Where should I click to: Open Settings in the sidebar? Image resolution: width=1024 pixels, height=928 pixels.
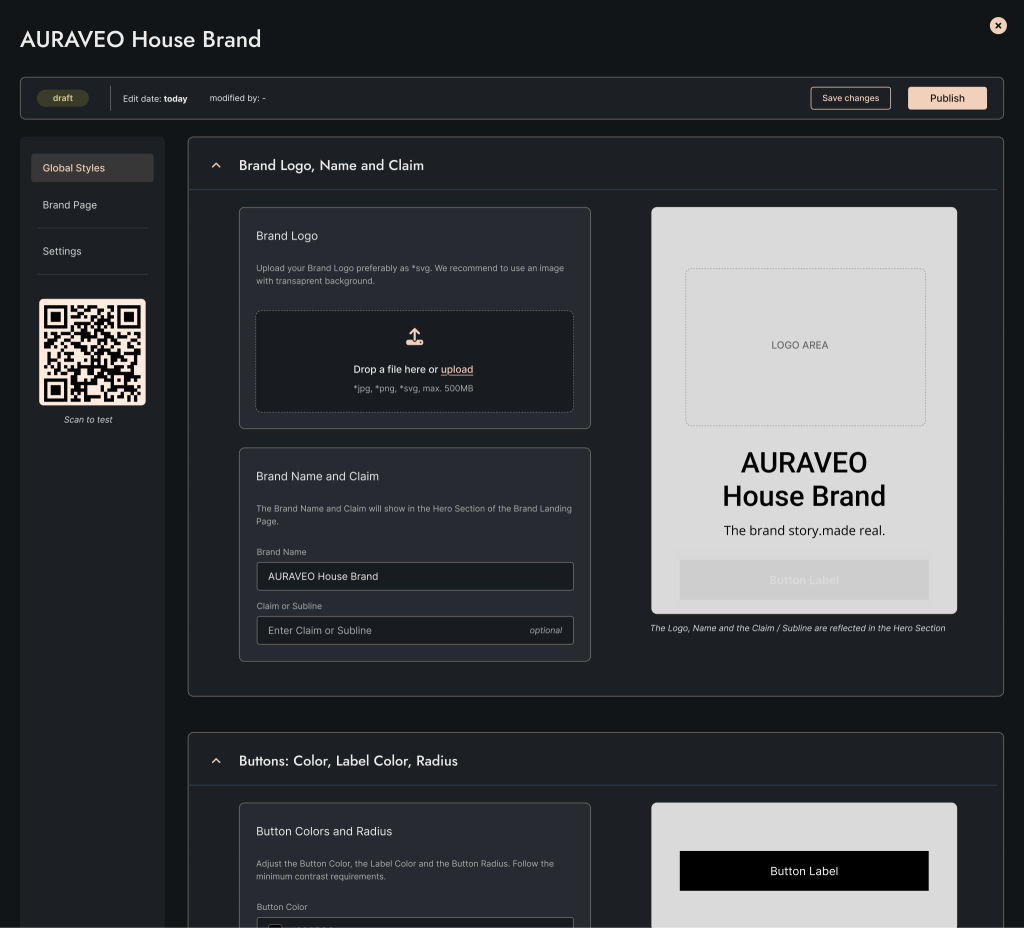pyautogui.click(x=62, y=251)
